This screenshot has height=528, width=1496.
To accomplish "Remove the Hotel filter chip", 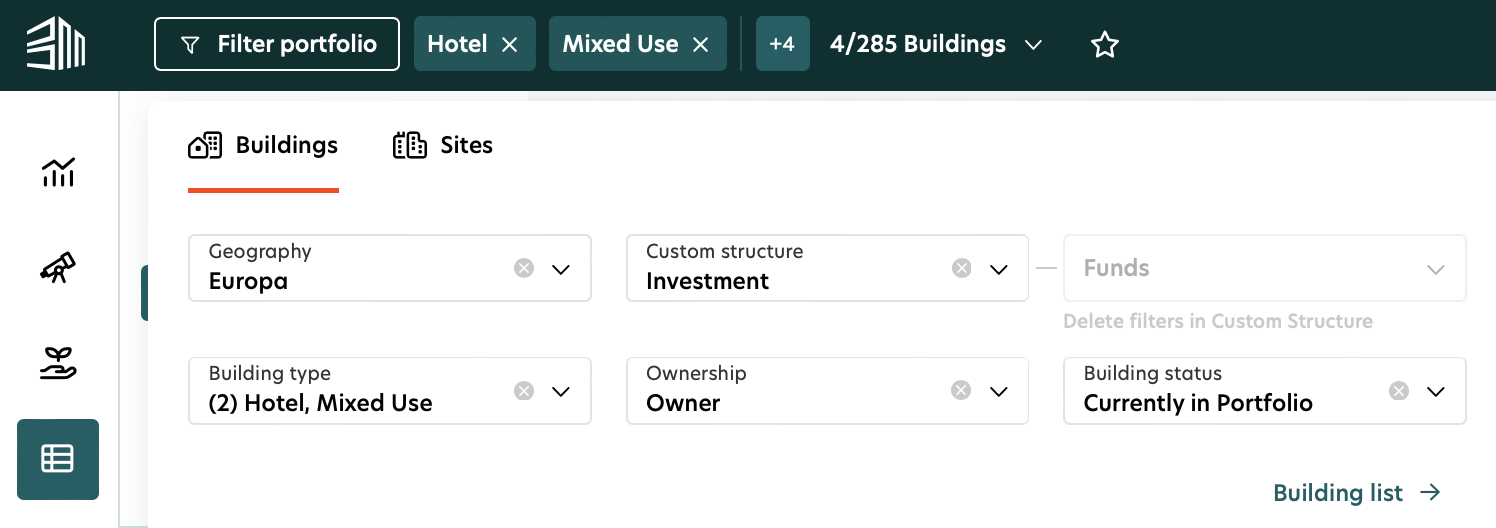I will [510, 45].
